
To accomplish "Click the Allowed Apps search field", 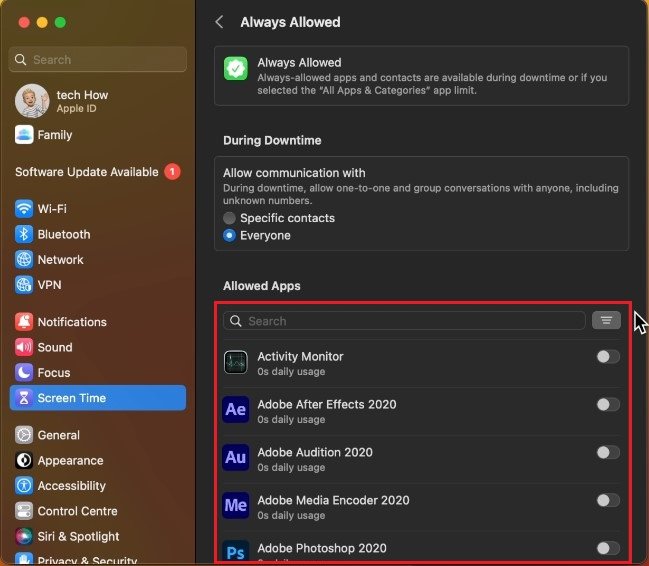I will (x=405, y=321).
